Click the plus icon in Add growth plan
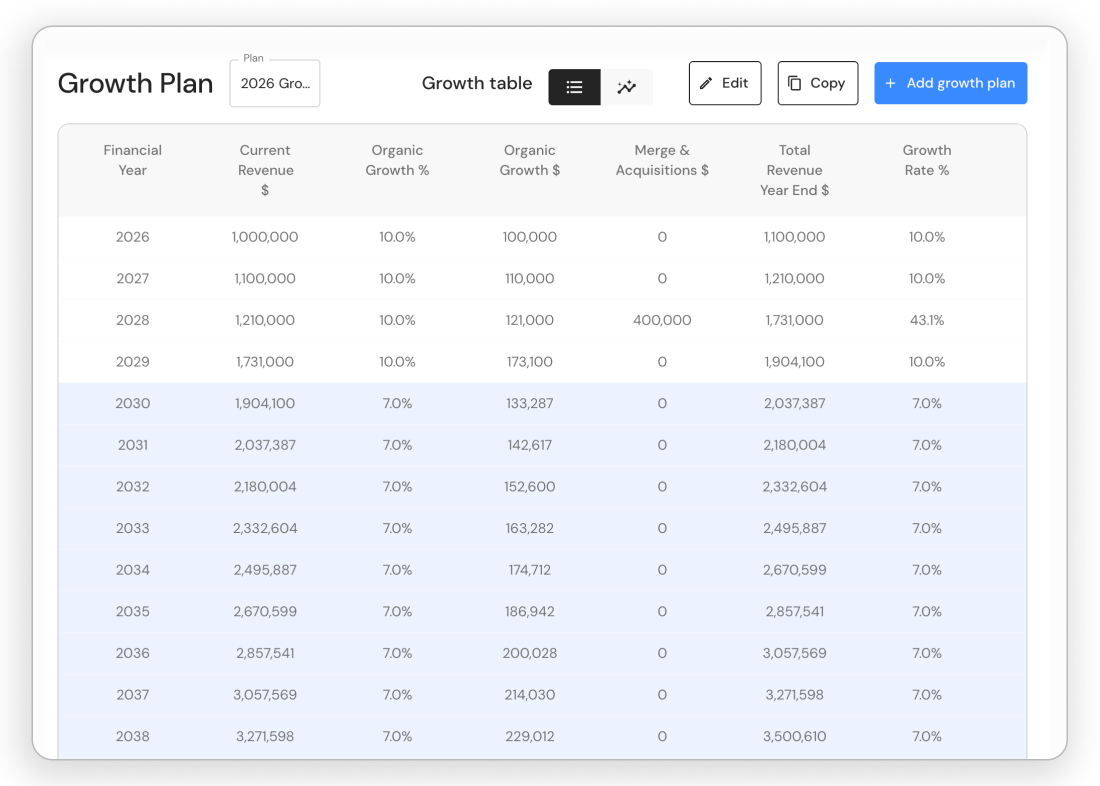This screenshot has height=786, width=1100. click(890, 84)
